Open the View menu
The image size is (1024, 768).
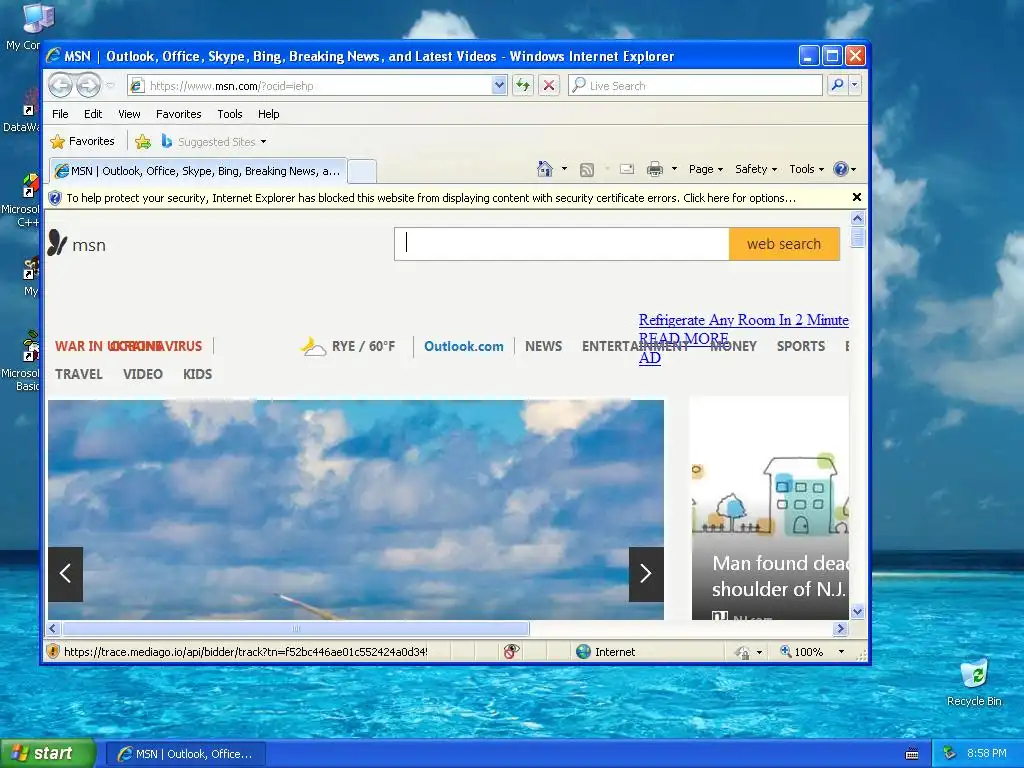129,114
